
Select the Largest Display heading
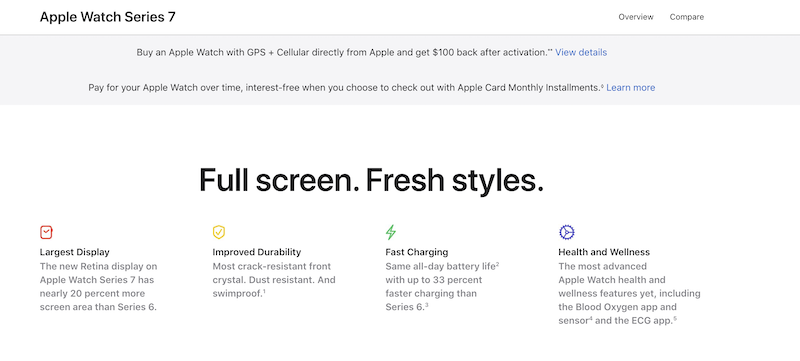coord(74,252)
